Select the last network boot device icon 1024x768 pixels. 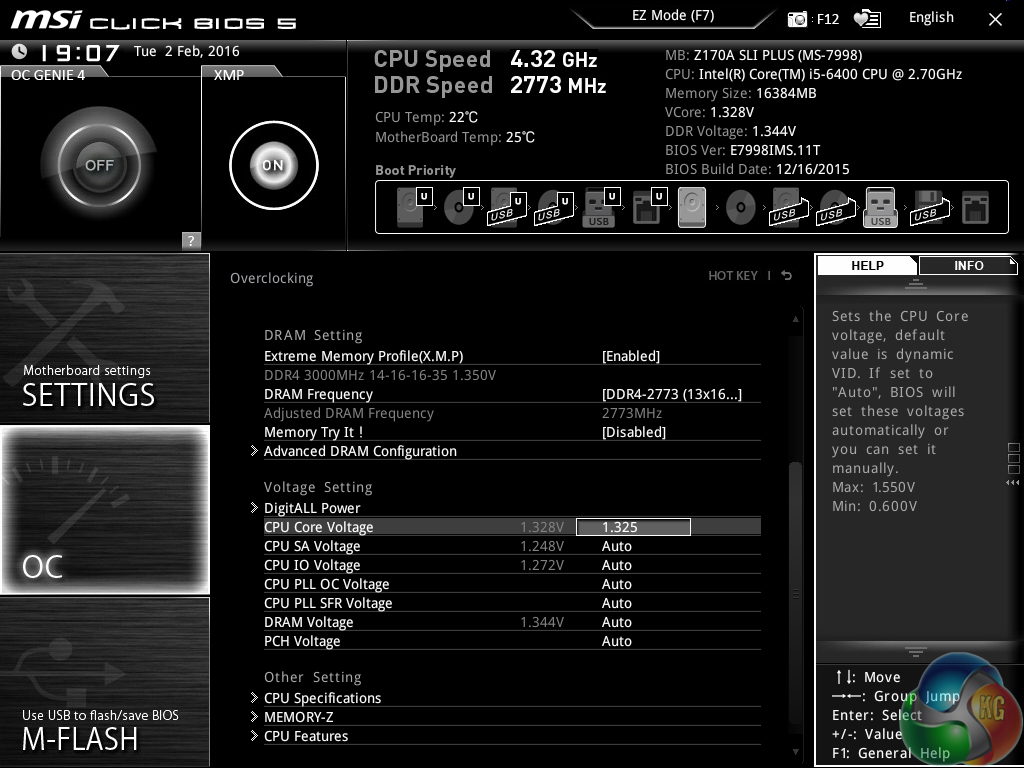[974, 208]
